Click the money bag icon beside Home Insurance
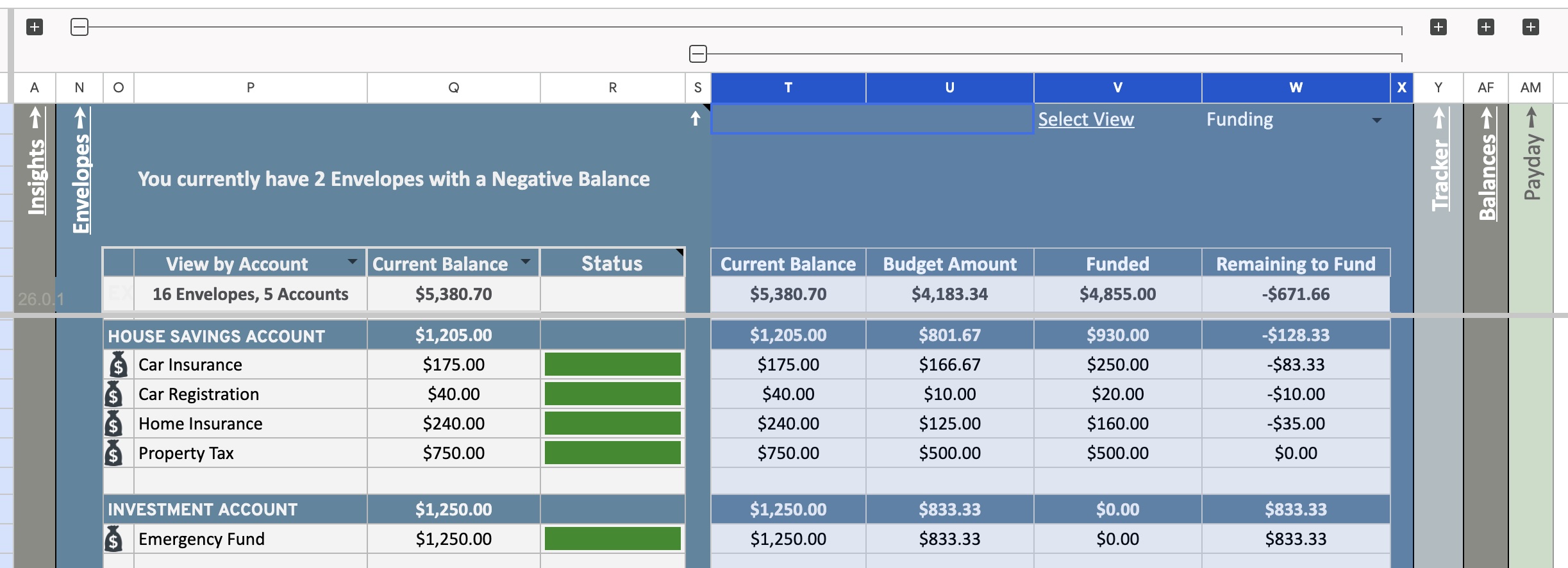The height and width of the screenshot is (568, 1568). point(113,423)
